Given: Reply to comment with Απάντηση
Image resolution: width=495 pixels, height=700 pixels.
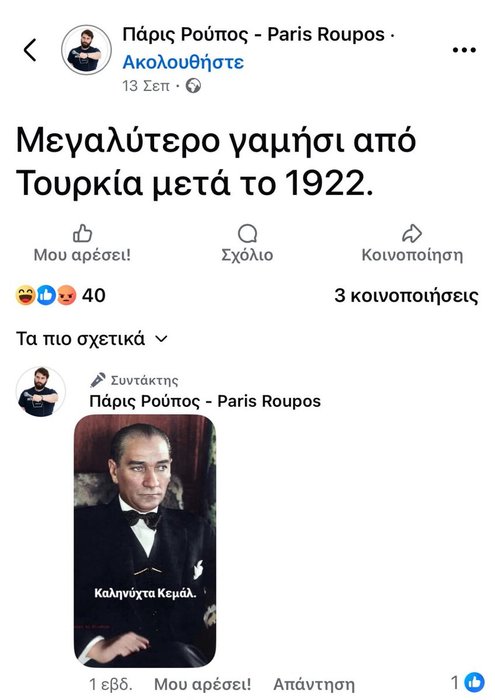Looking at the screenshot, I should [314, 684].
